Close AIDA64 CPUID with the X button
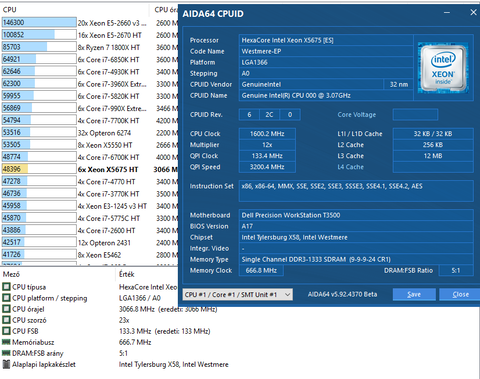Viewport: 480px width, 379px height. (473, 13)
